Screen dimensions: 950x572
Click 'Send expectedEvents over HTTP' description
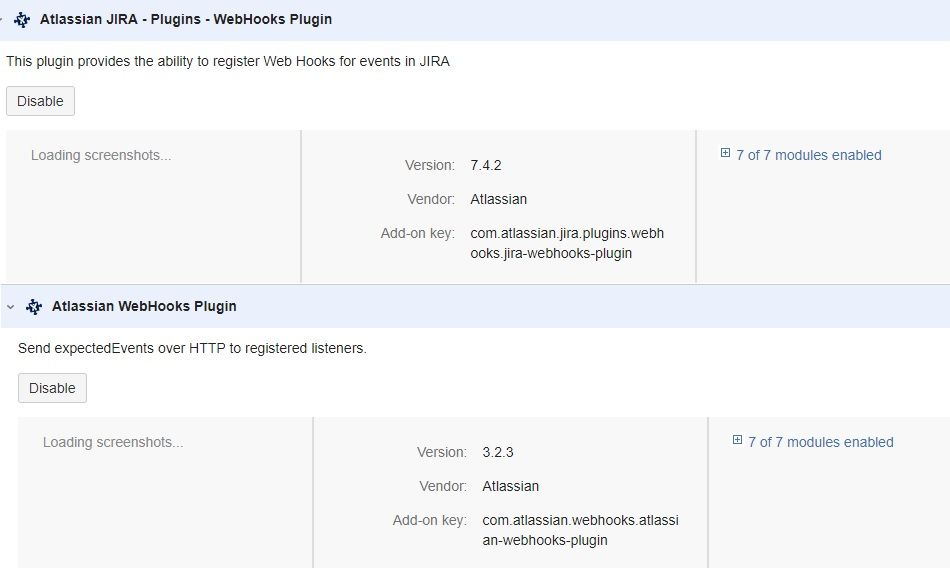pos(193,349)
